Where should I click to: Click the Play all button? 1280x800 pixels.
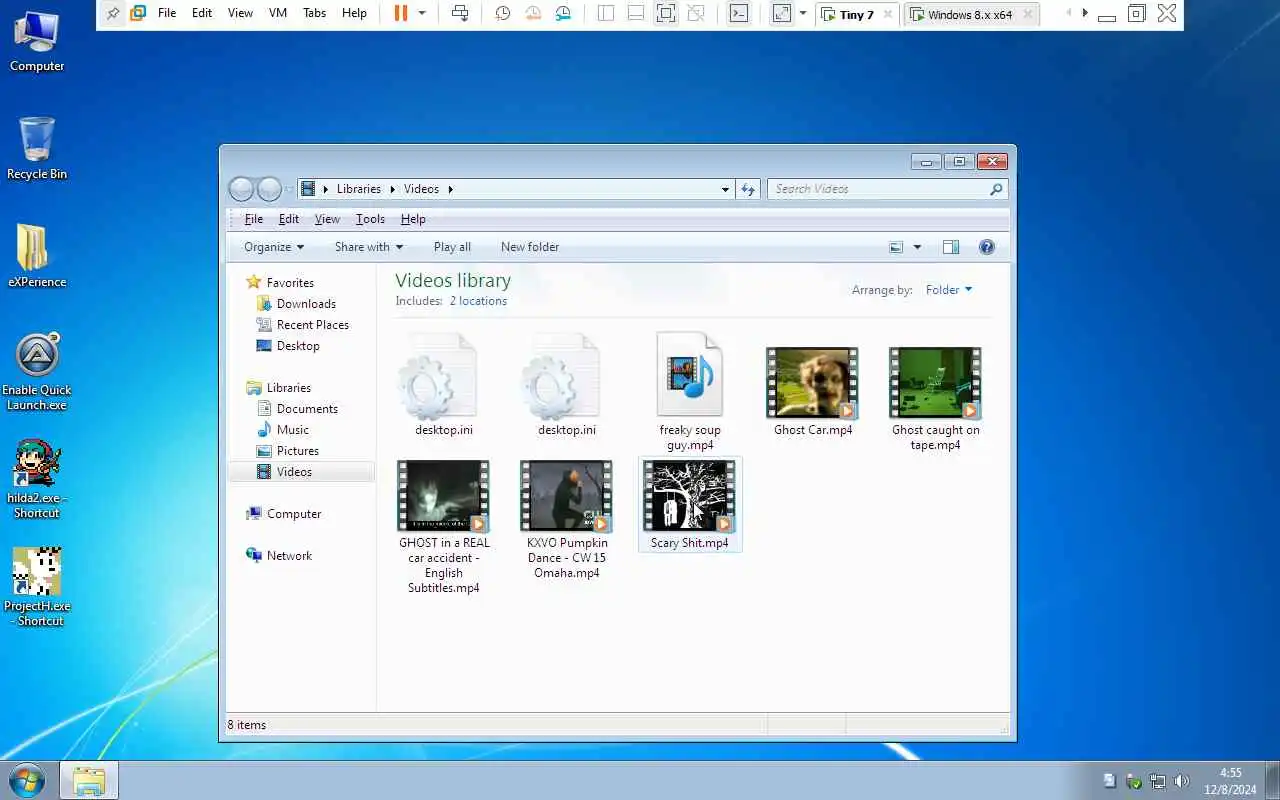[x=452, y=247]
